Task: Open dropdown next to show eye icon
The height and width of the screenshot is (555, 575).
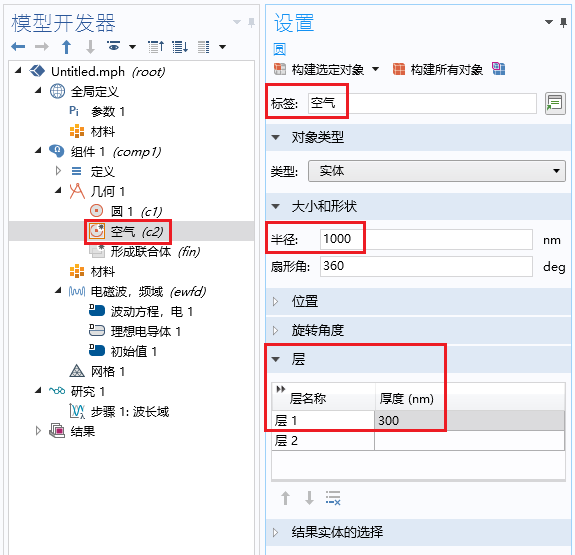Action: 132,47
